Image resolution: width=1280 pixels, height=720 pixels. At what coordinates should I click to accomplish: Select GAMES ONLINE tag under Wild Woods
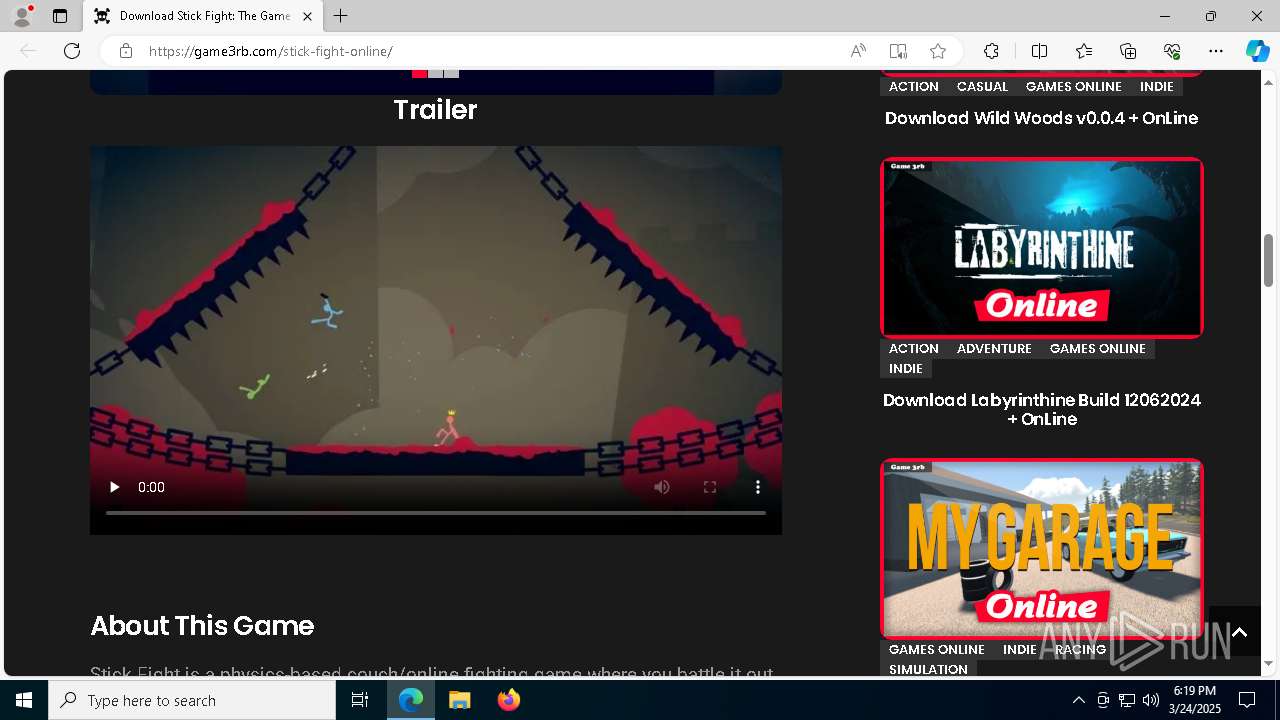1074,87
